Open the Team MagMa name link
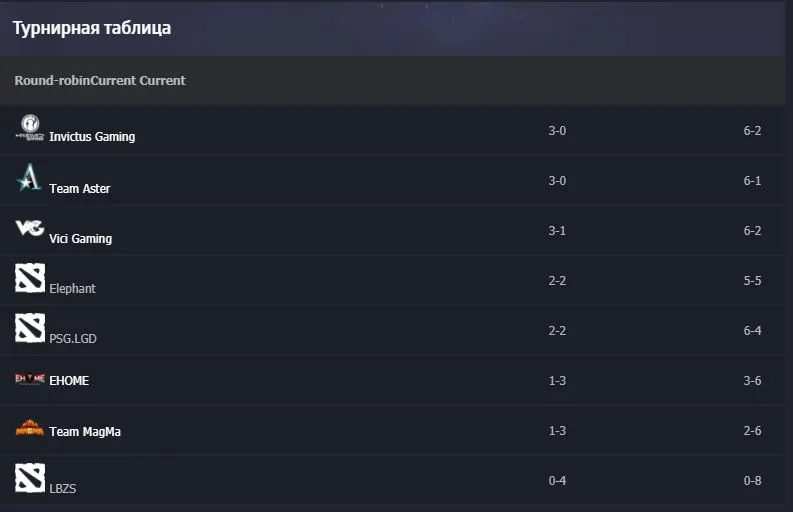This screenshot has height=512, width=793. (85, 432)
